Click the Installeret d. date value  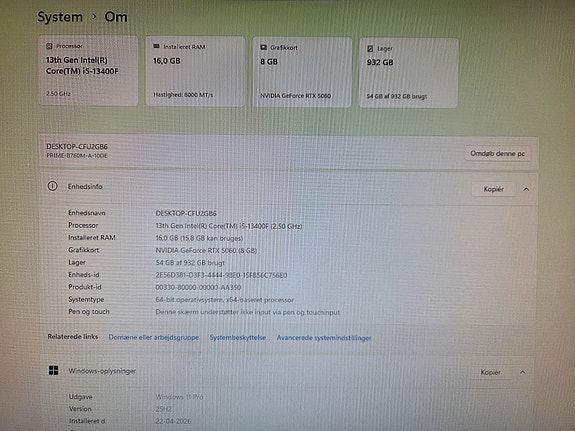(173, 421)
